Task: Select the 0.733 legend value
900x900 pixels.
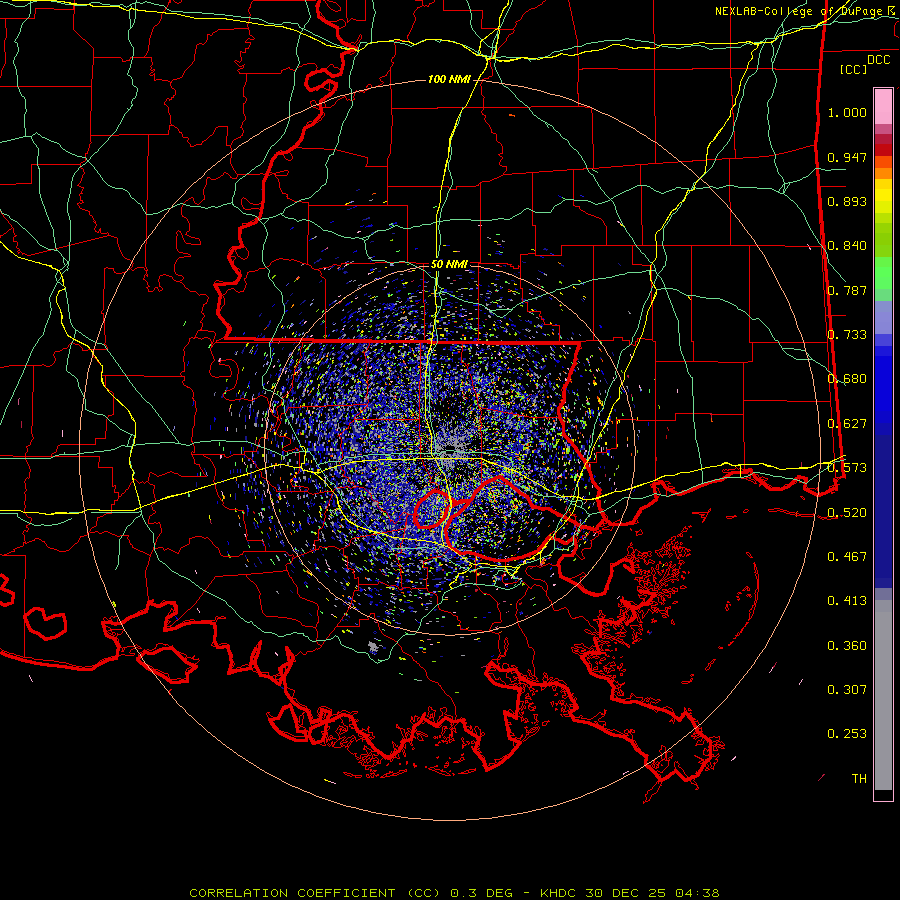Action: (847, 335)
